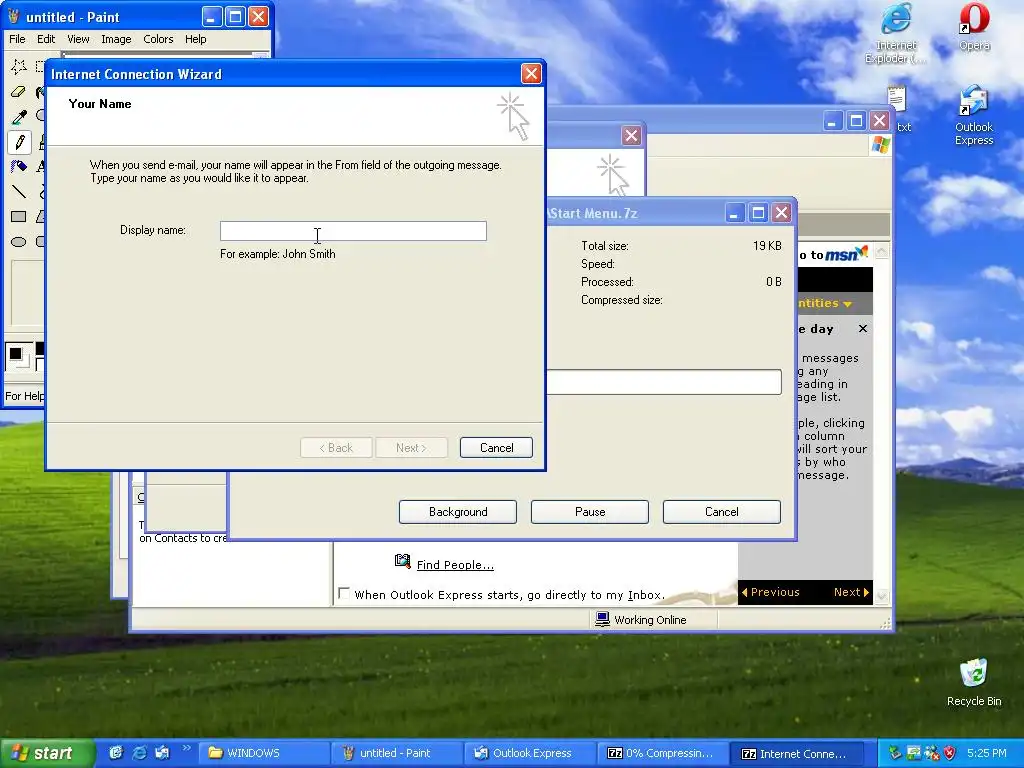Open Paint's Edit menu

[46, 39]
